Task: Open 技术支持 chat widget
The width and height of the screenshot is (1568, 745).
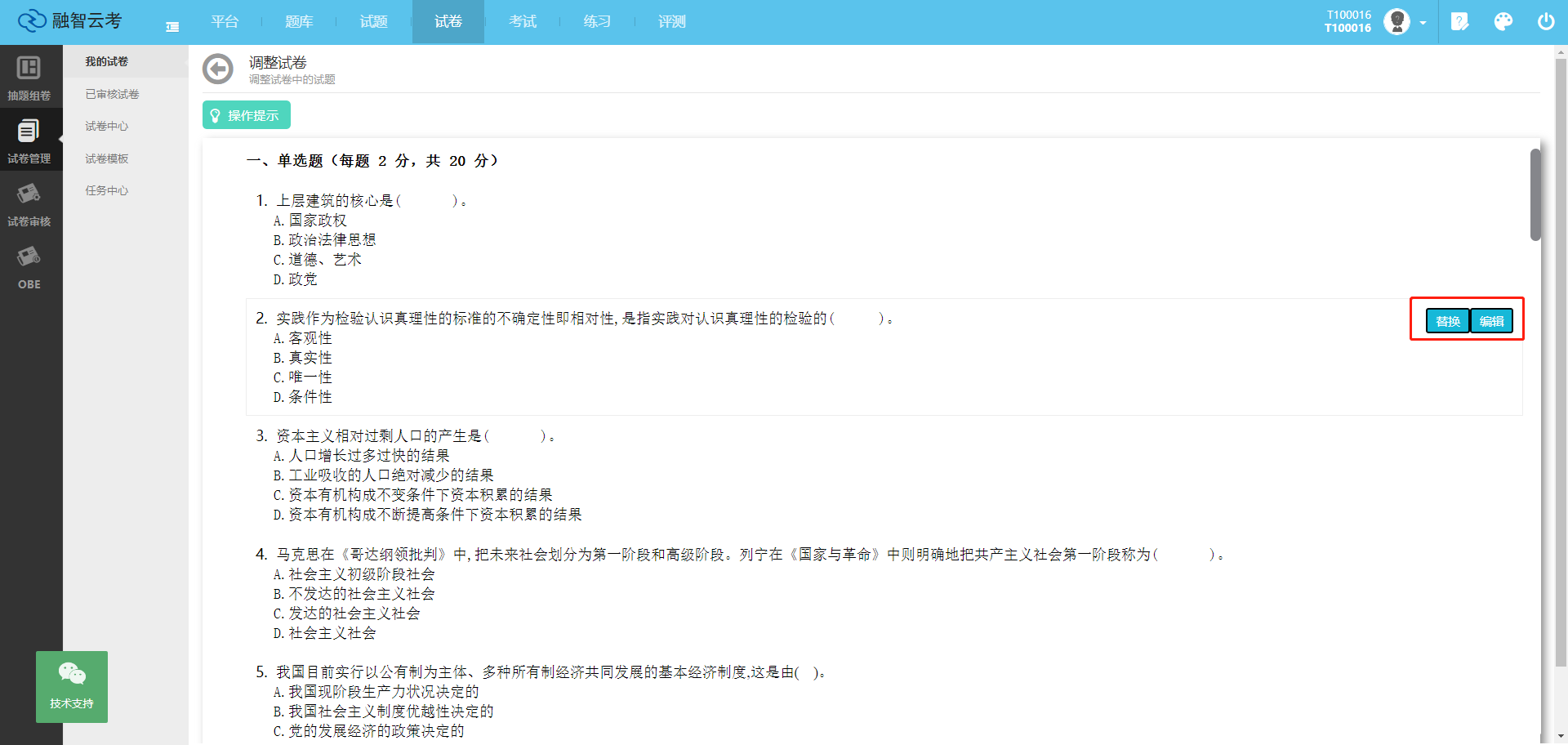Action: coord(72,686)
